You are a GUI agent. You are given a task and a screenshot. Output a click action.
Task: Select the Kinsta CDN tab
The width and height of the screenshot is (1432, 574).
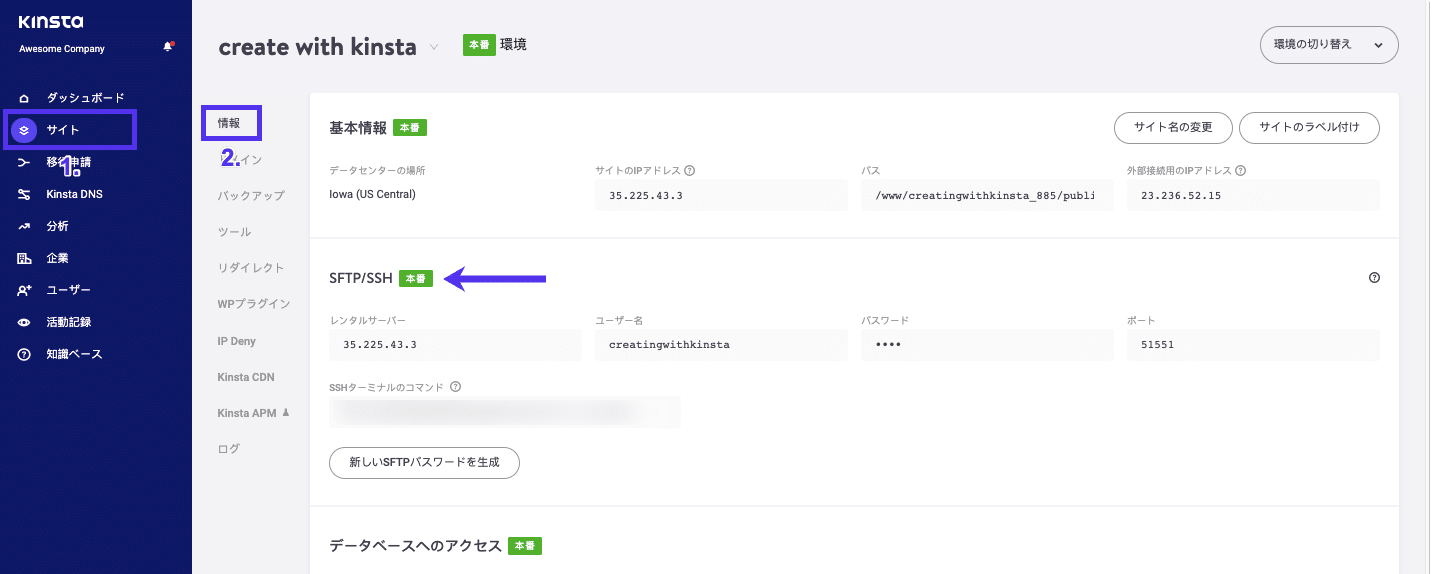[x=246, y=377]
